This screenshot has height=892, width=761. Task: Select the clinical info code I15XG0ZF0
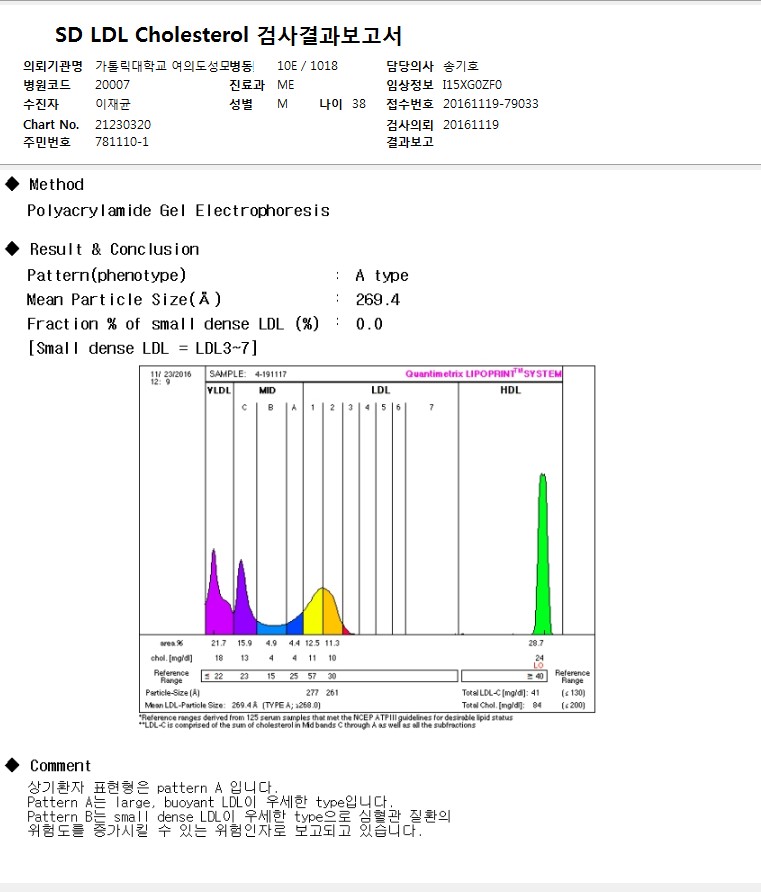coord(472,85)
